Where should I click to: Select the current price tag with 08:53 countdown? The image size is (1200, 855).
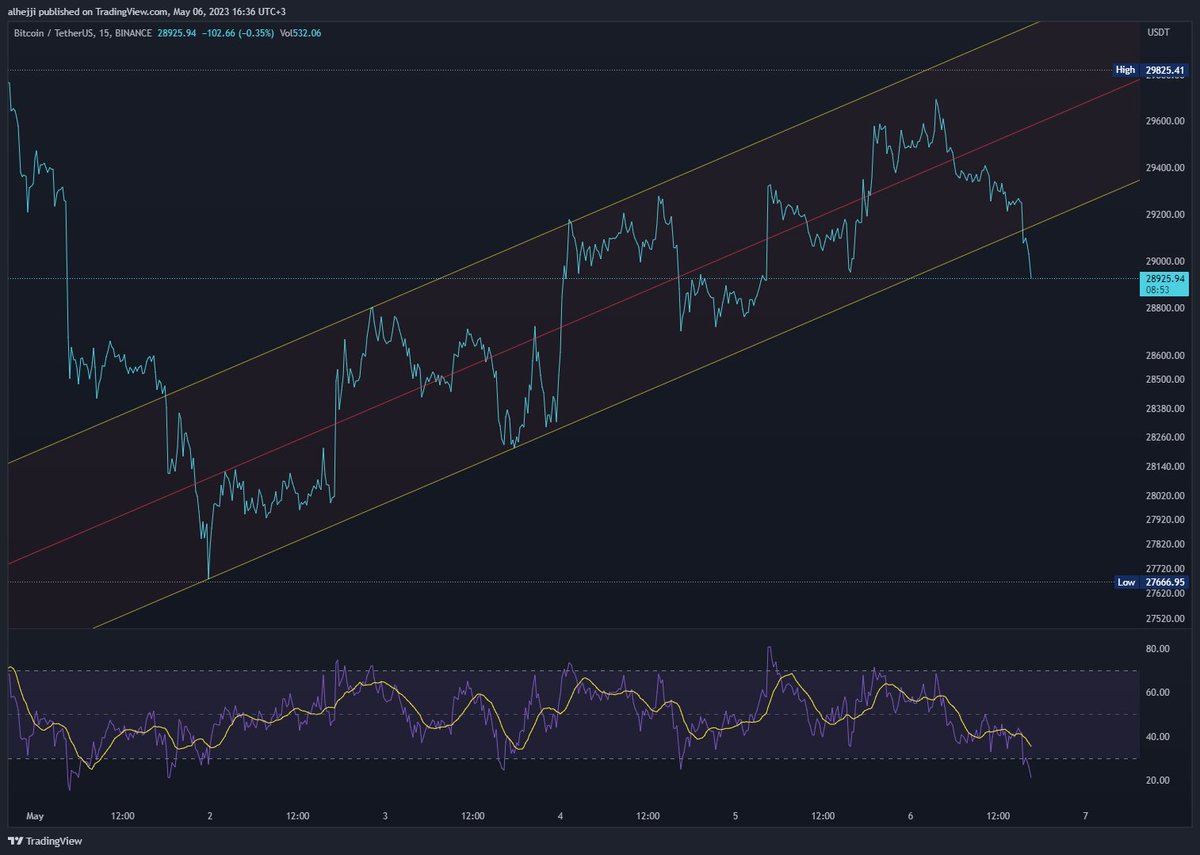(x=1163, y=284)
